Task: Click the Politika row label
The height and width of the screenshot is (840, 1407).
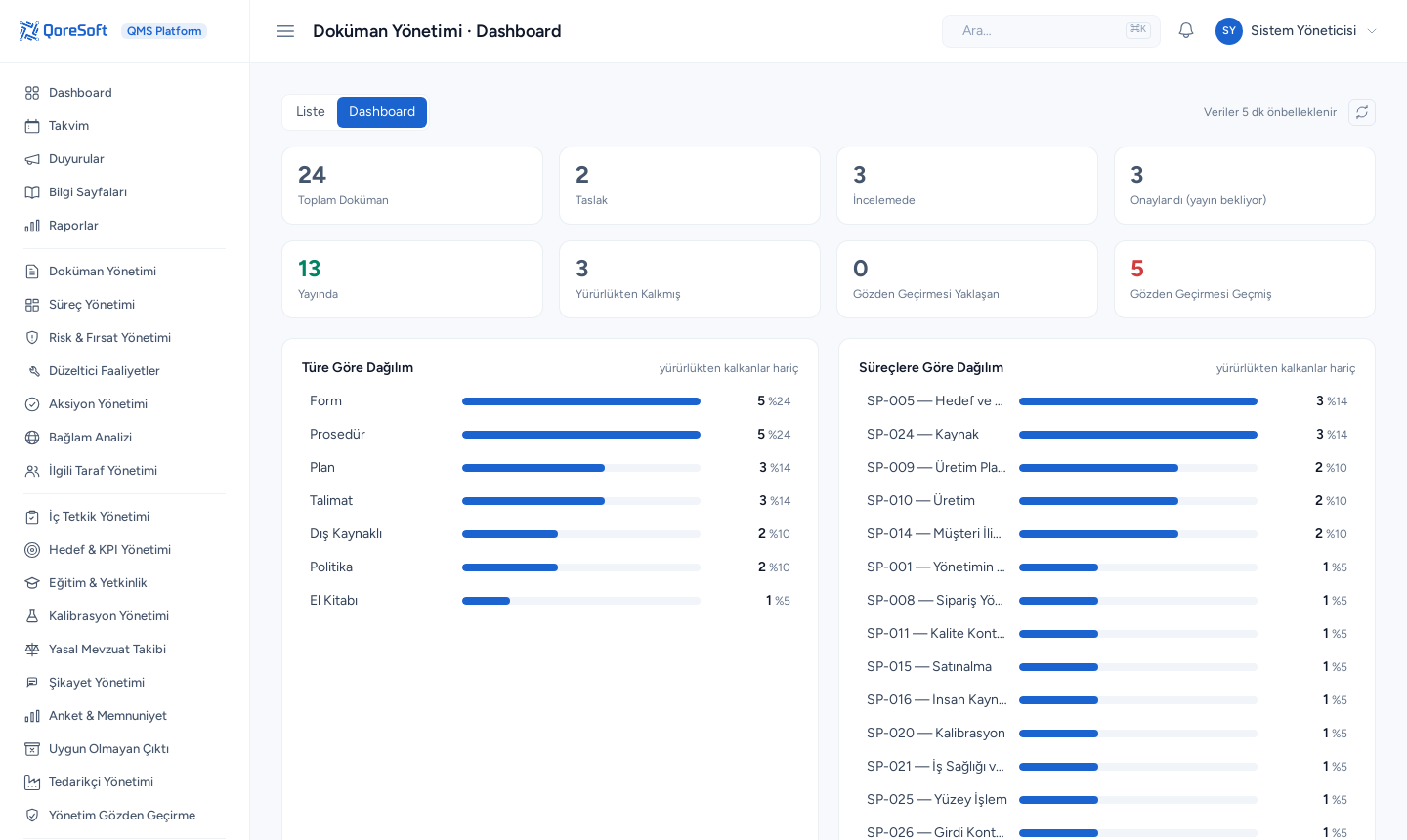Action: [x=331, y=567]
